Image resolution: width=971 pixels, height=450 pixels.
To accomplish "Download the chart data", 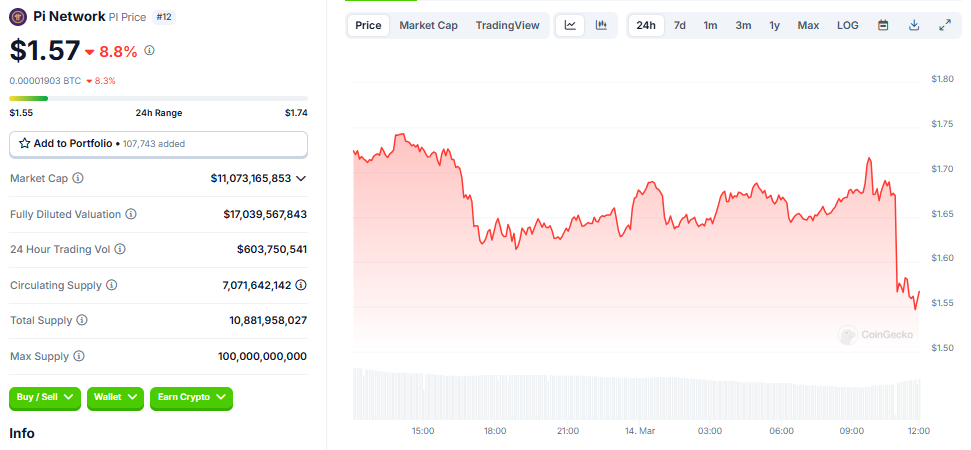I will pos(914,25).
